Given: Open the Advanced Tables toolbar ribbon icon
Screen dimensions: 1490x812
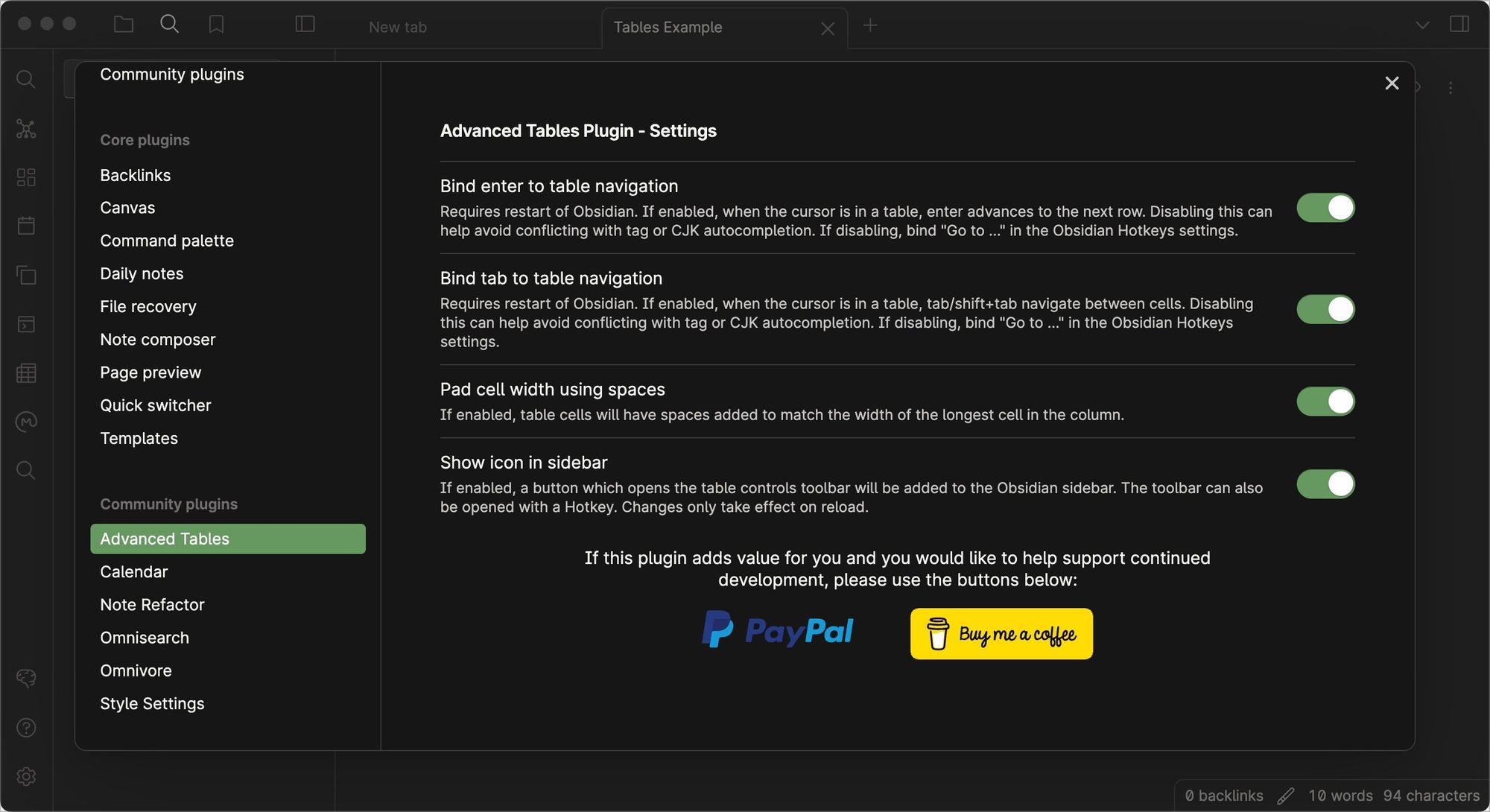Looking at the screenshot, I should pyautogui.click(x=26, y=373).
